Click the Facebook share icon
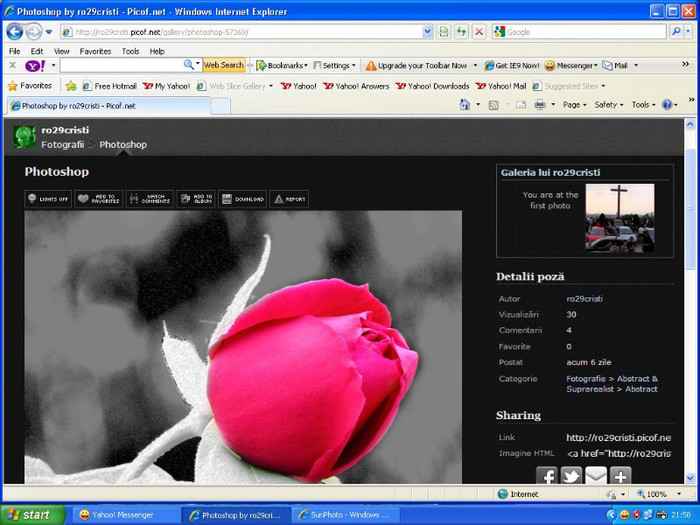 tap(547, 476)
